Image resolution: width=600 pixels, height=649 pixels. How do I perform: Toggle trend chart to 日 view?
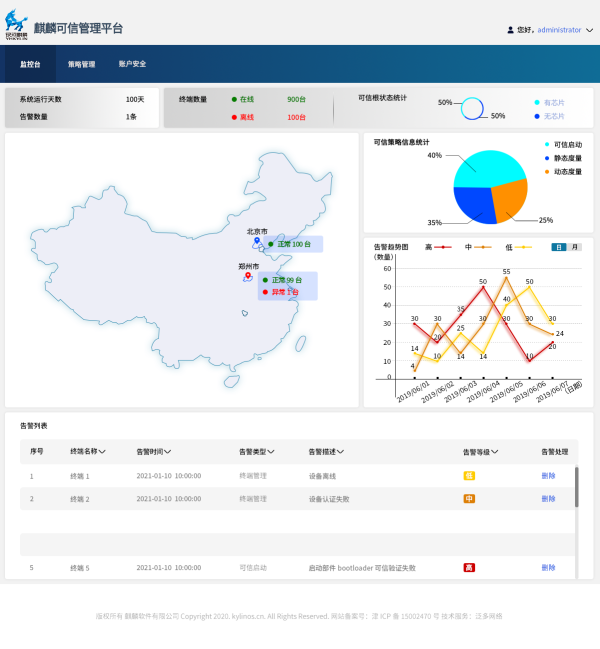[559, 247]
